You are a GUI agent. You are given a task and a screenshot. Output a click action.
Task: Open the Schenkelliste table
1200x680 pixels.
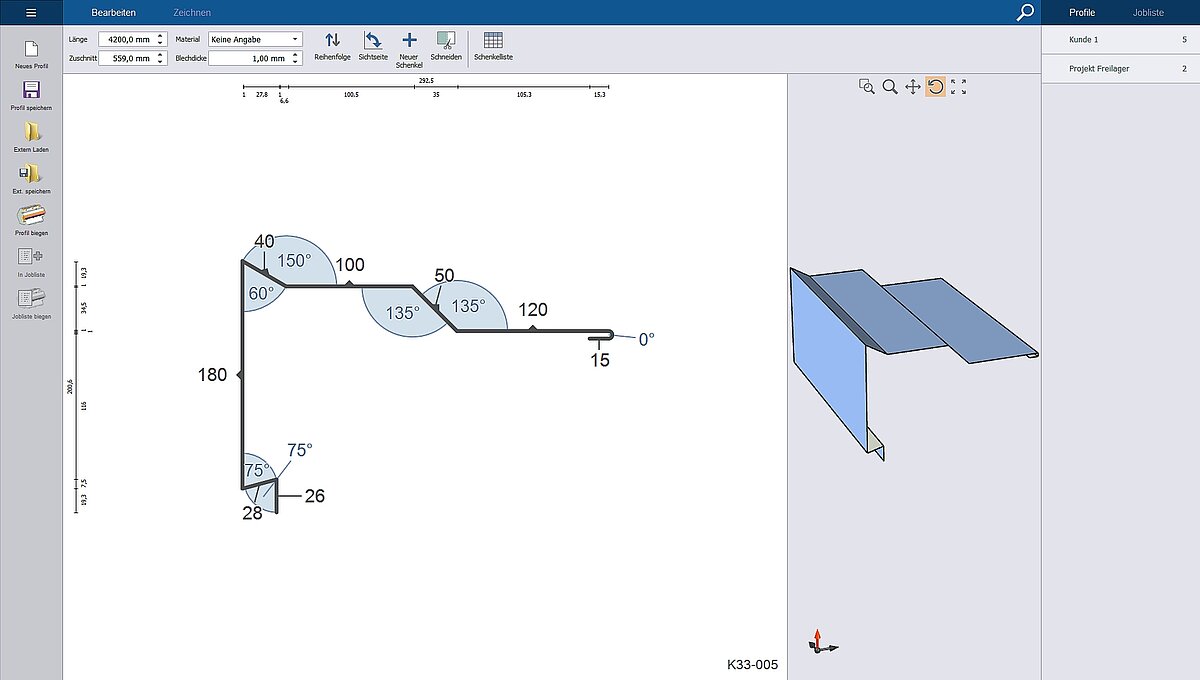(493, 40)
